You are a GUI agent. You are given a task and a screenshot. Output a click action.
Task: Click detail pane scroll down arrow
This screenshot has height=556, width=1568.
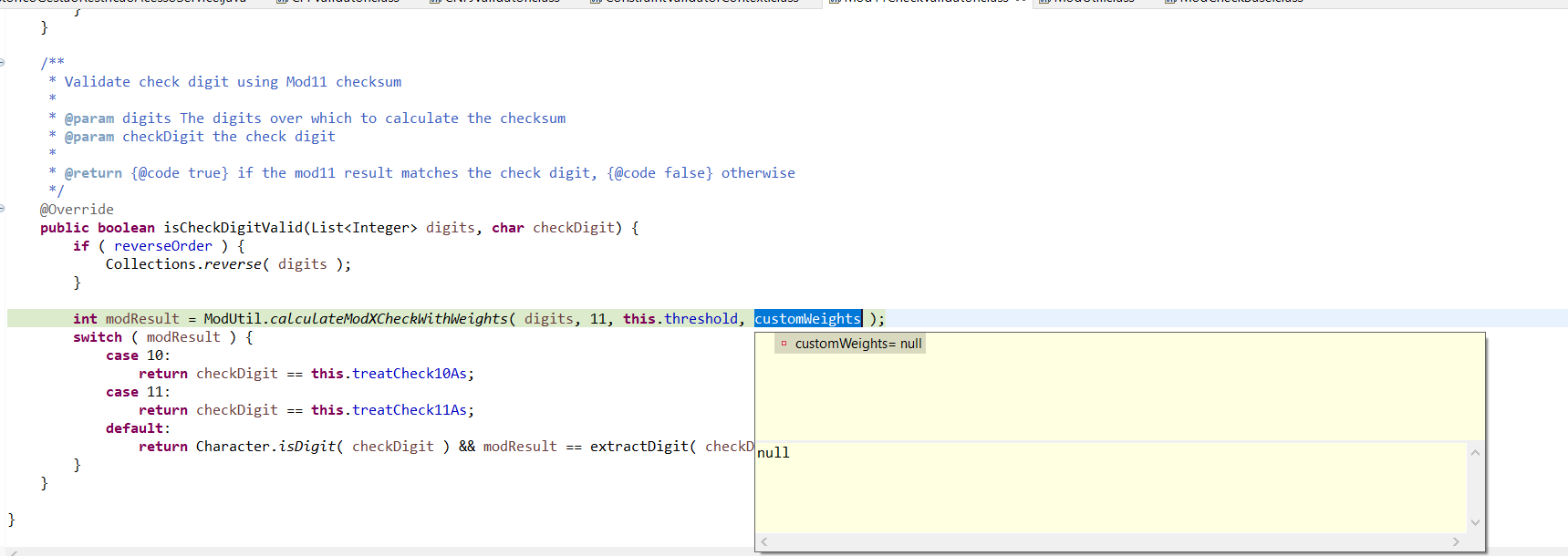(x=1475, y=523)
